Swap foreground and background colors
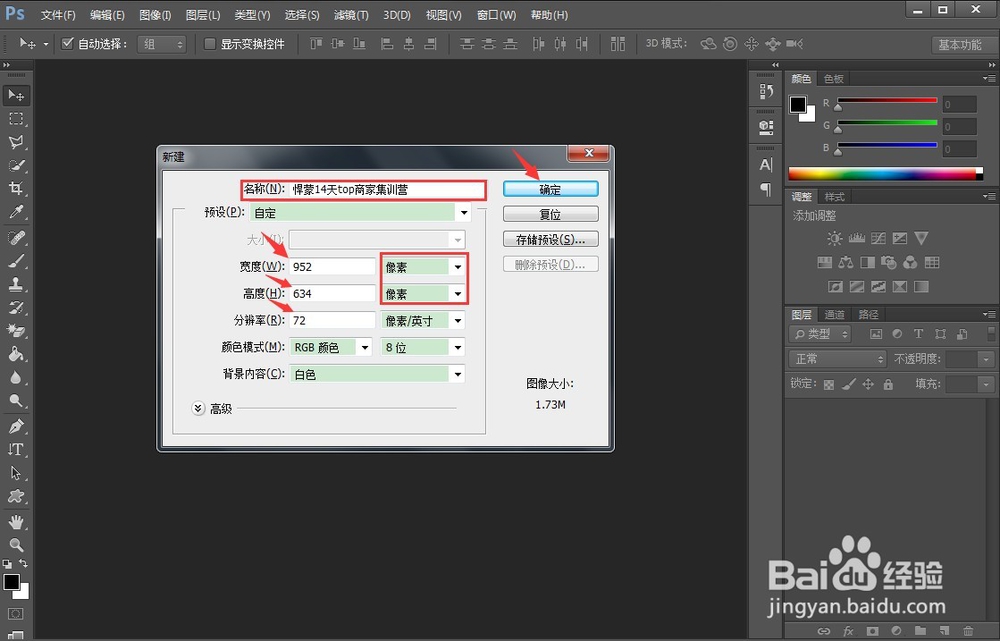The height and width of the screenshot is (641, 1000). [x=23, y=563]
